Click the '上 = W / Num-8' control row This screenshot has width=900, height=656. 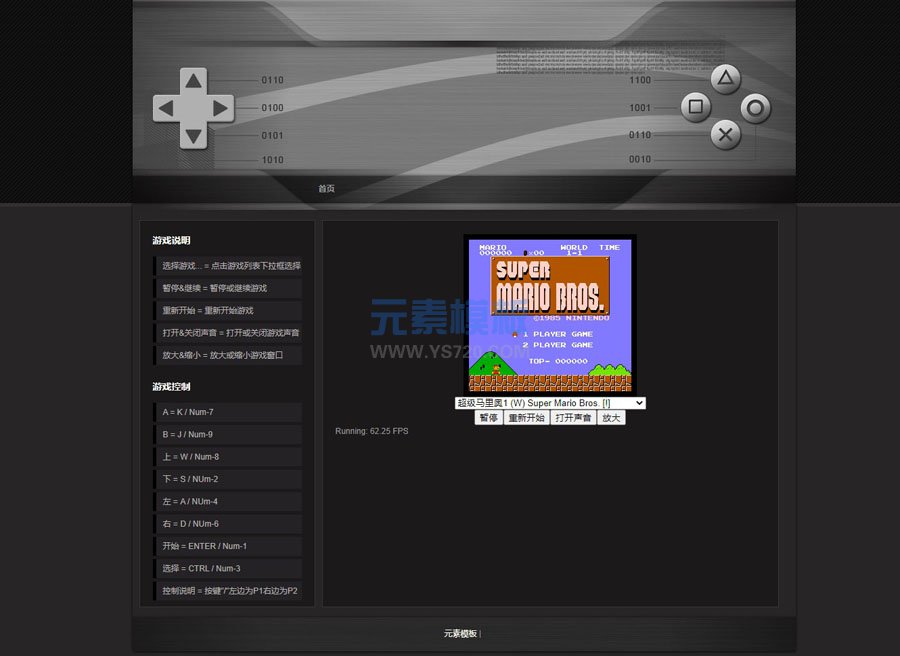[x=228, y=457]
